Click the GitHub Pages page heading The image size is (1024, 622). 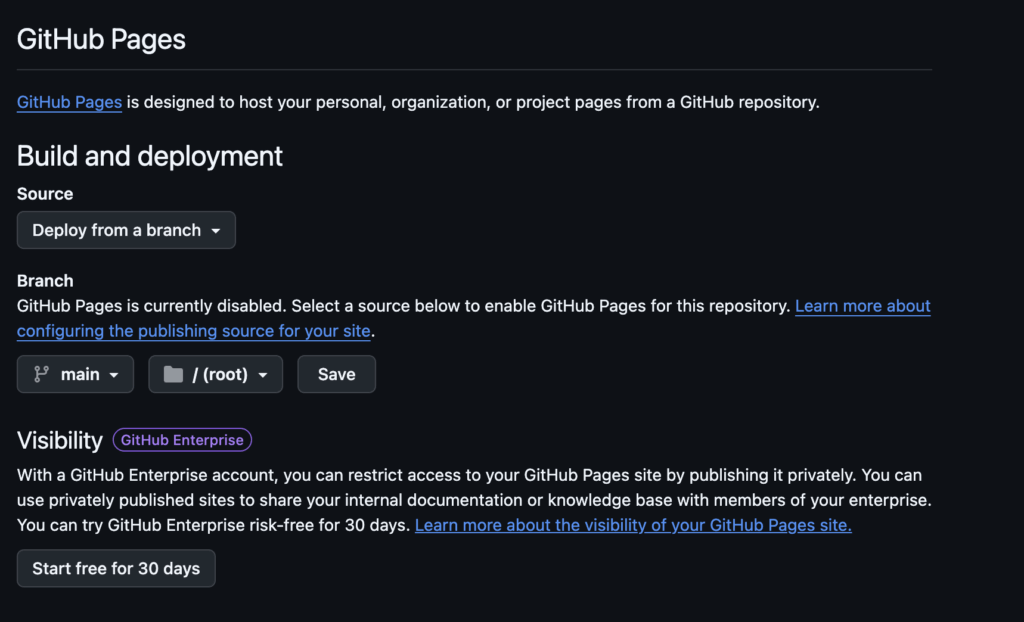pos(101,39)
